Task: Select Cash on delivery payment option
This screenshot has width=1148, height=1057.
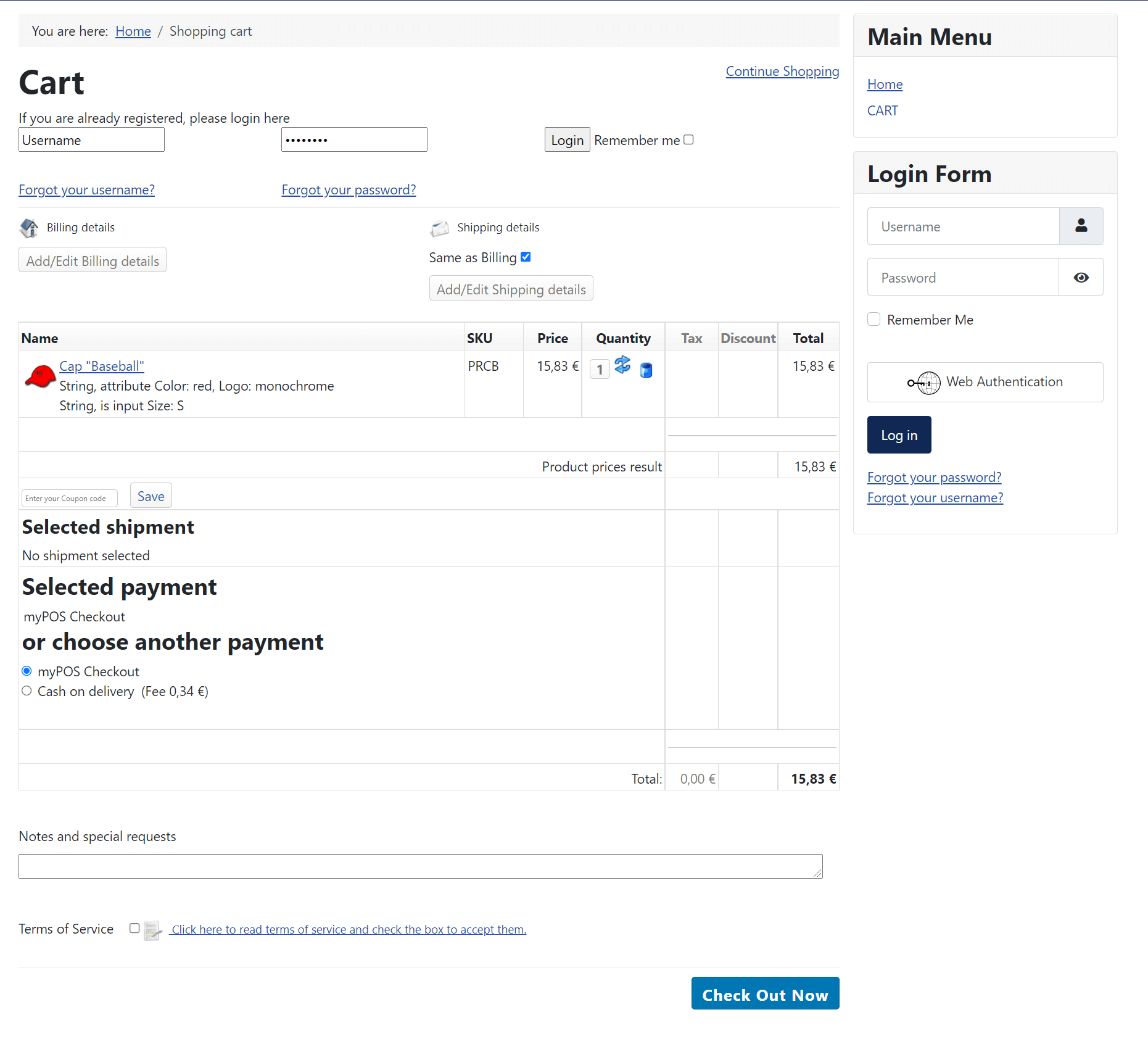Action: (27, 690)
